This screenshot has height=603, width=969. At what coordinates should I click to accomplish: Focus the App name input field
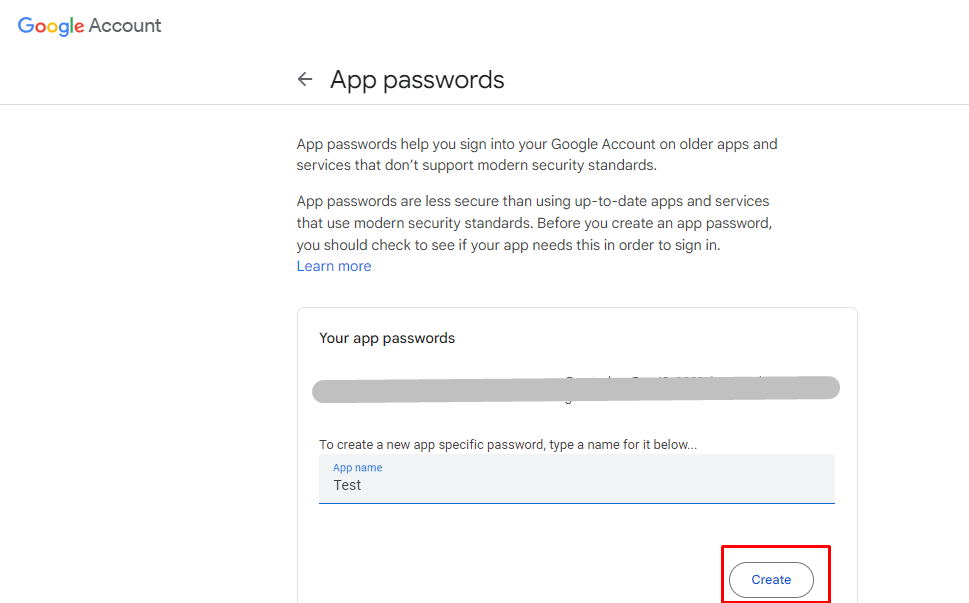[x=576, y=479]
